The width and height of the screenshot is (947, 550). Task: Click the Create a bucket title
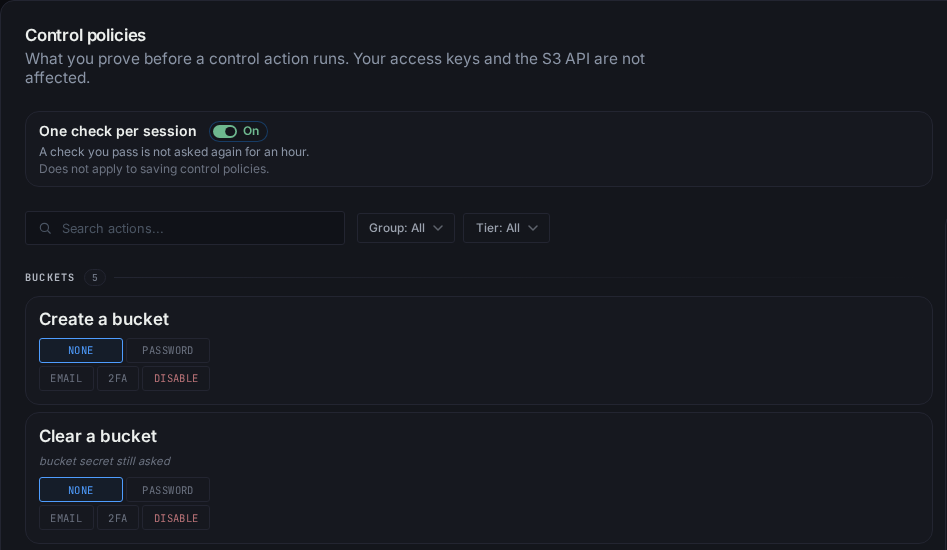point(104,319)
